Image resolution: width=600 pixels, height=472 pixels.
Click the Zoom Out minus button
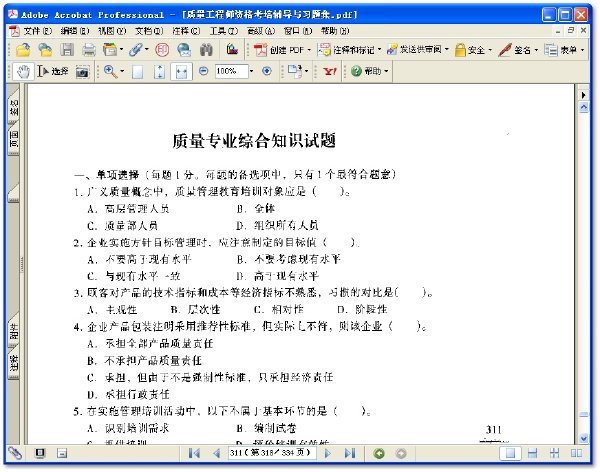[204, 71]
